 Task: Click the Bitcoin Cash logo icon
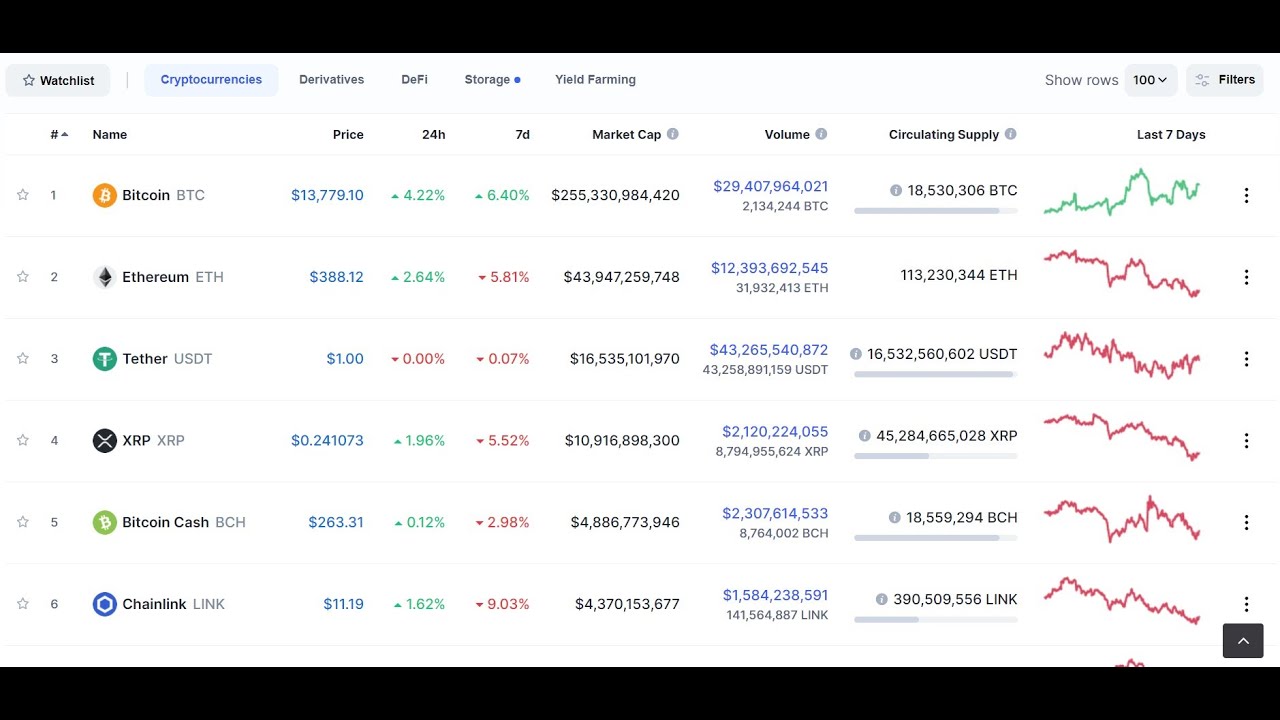tap(105, 522)
